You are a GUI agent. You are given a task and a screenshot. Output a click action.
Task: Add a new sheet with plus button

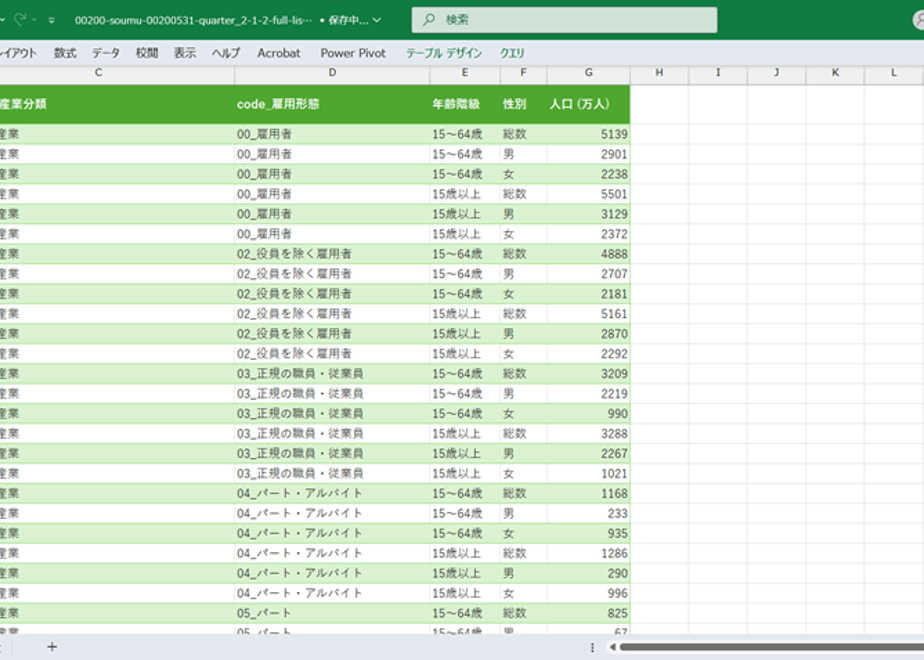pos(52,647)
